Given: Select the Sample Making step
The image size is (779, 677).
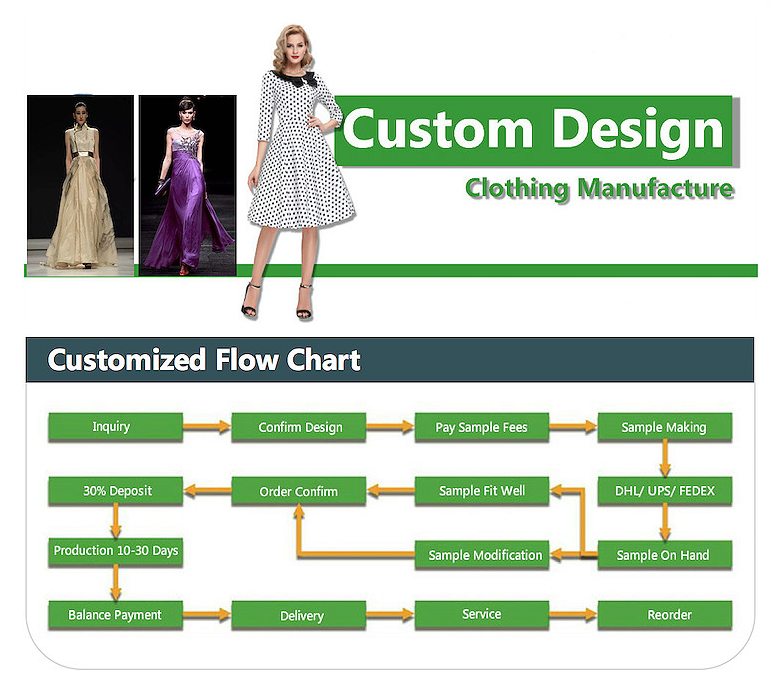Looking at the screenshot, I should (665, 427).
